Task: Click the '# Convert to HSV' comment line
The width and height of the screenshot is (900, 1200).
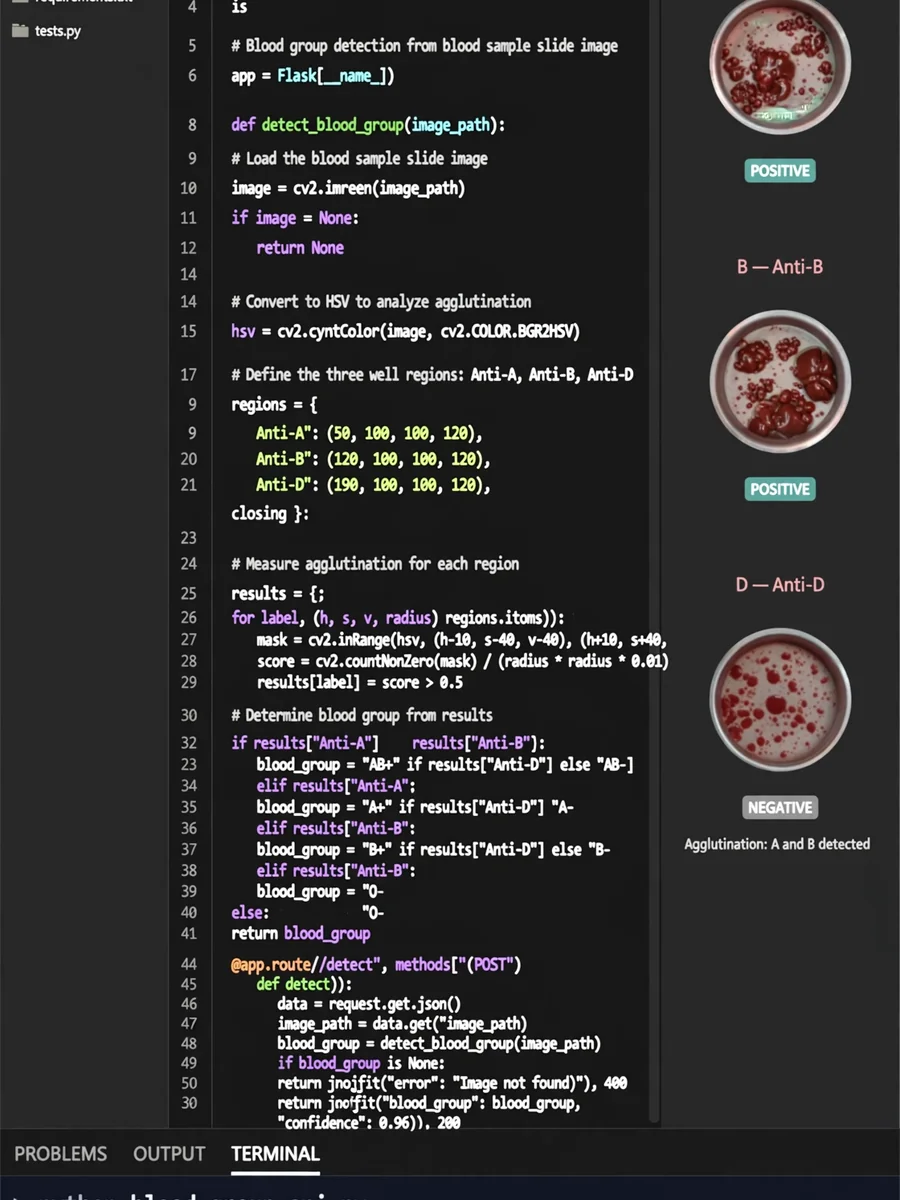Action: [381, 301]
